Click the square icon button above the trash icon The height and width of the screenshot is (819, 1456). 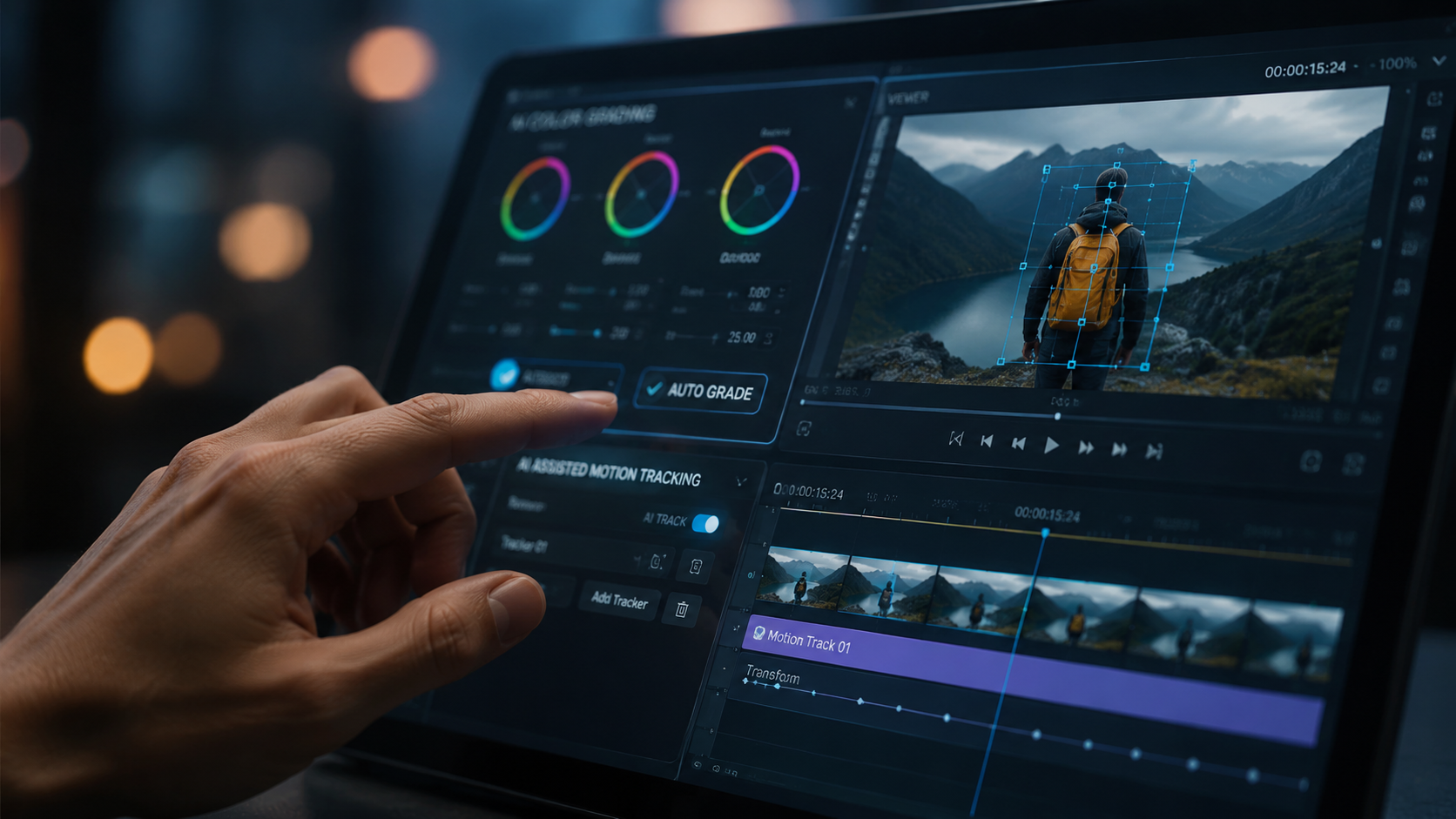[x=696, y=567]
